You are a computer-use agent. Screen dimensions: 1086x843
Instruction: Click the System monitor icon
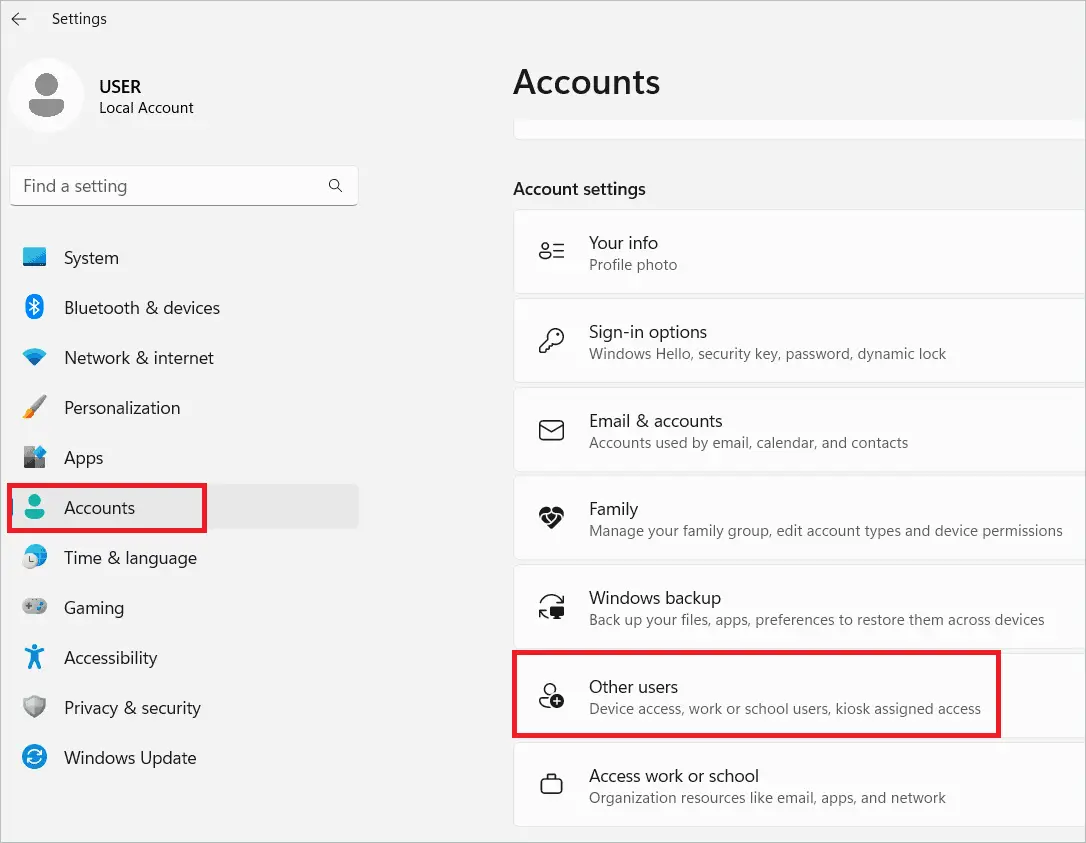click(35, 257)
